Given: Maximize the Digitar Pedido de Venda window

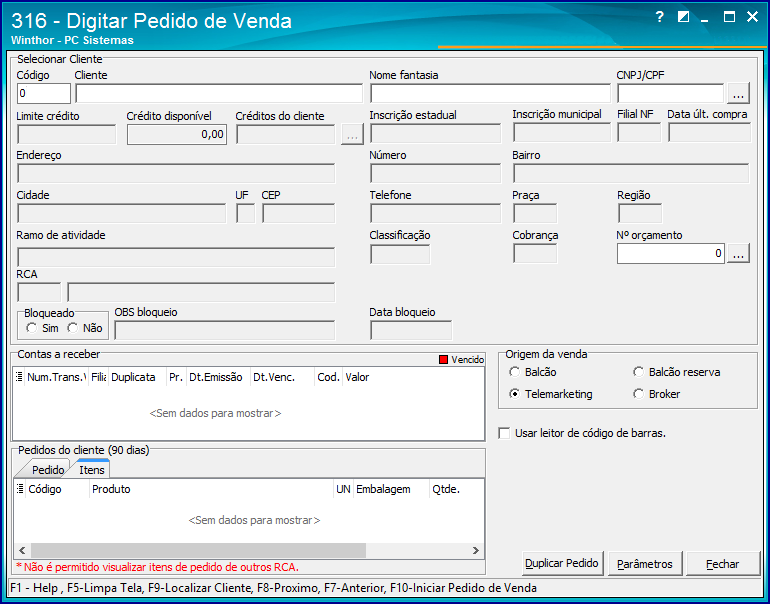Looking at the screenshot, I should [729, 17].
